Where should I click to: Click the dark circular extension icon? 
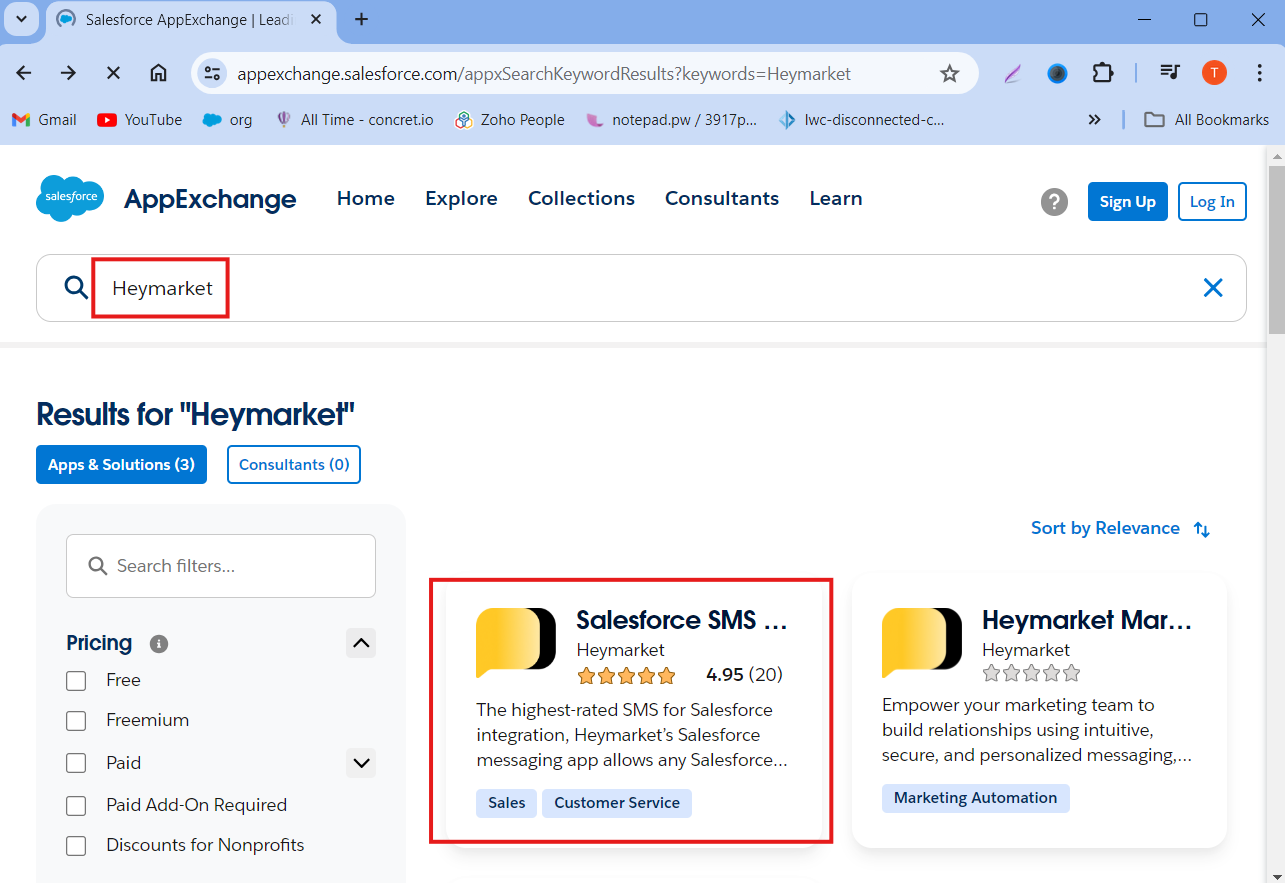tap(1057, 73)
